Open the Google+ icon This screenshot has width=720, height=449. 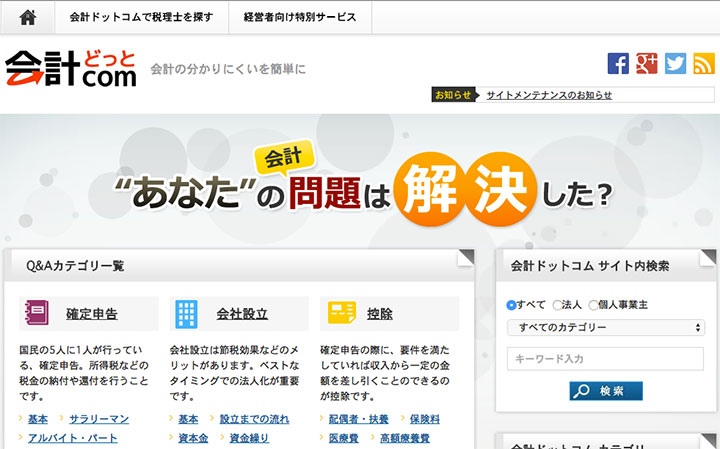[x=647, y=63]
